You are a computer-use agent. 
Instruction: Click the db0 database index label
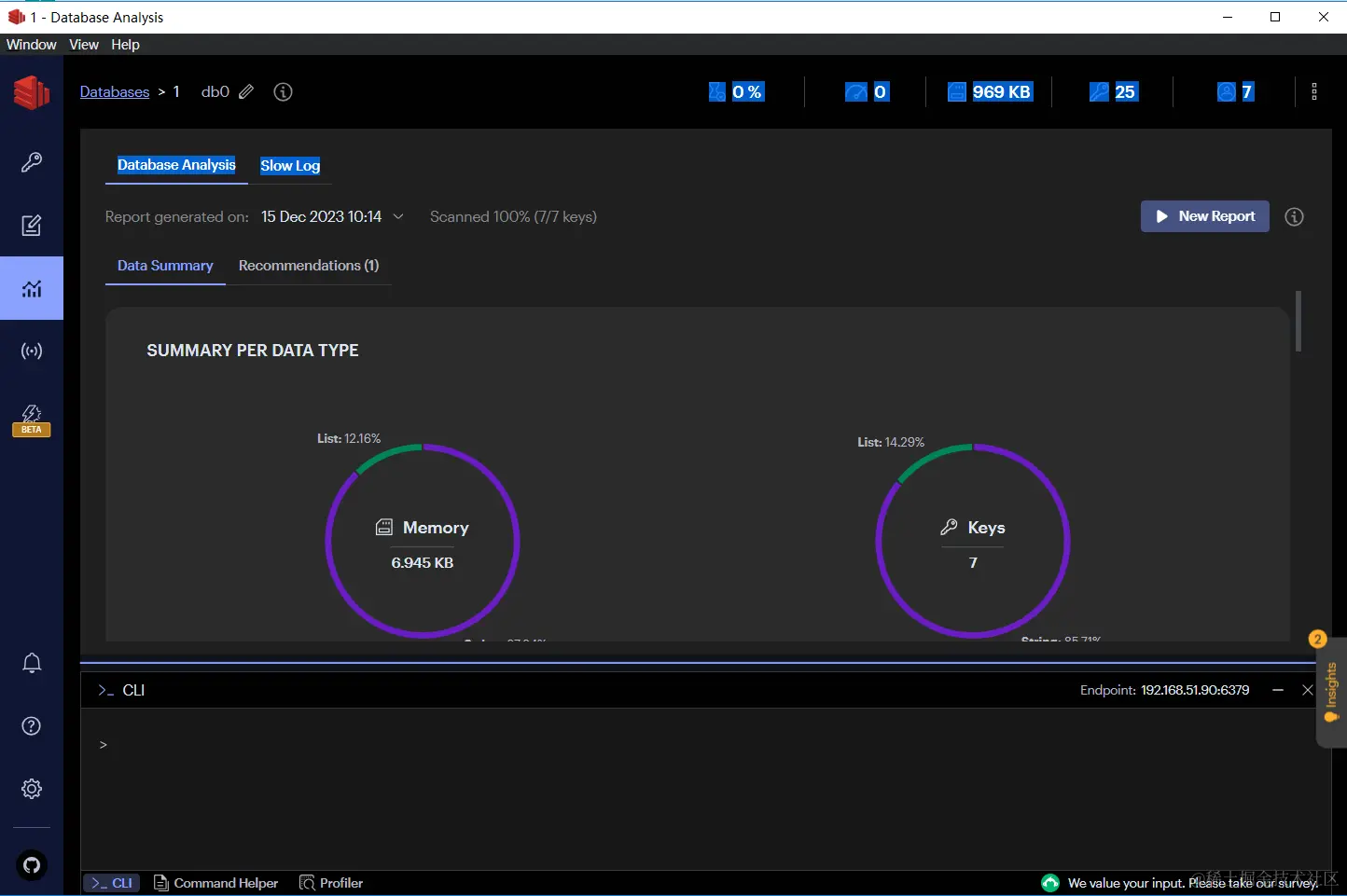(215, 91)
